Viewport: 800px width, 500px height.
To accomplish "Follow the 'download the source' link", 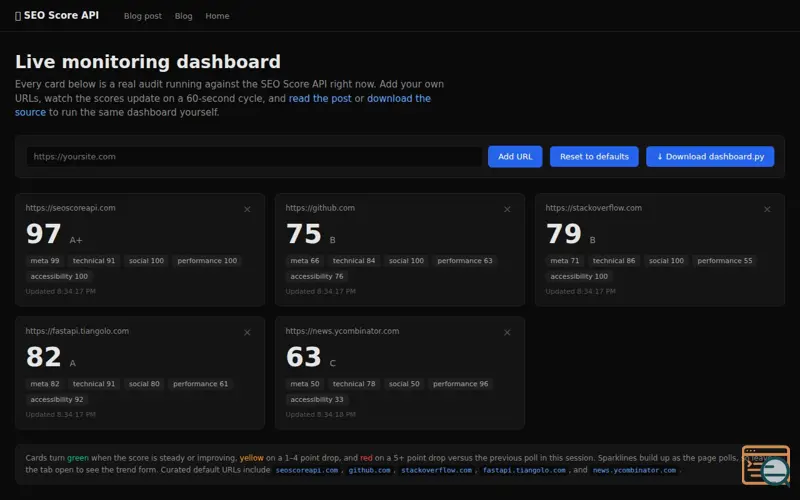I will pos(398,98).
